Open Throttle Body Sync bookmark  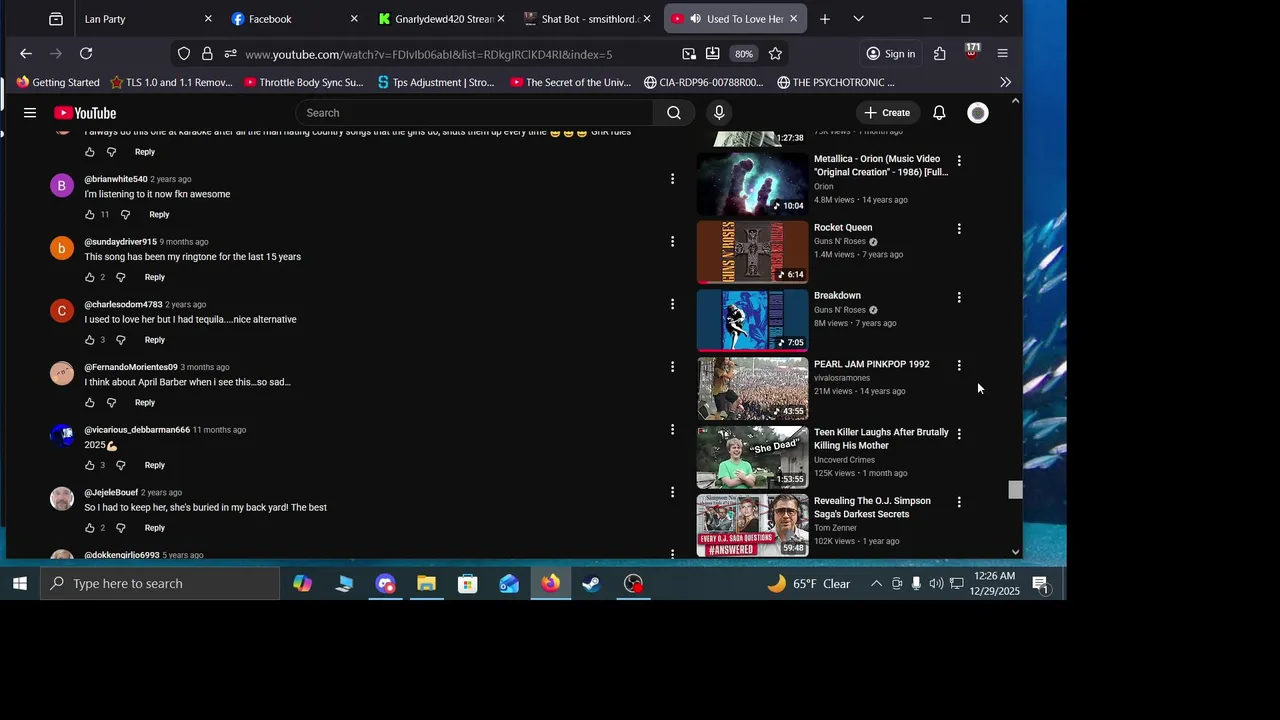pyautogui.click(x=304, y=82)
